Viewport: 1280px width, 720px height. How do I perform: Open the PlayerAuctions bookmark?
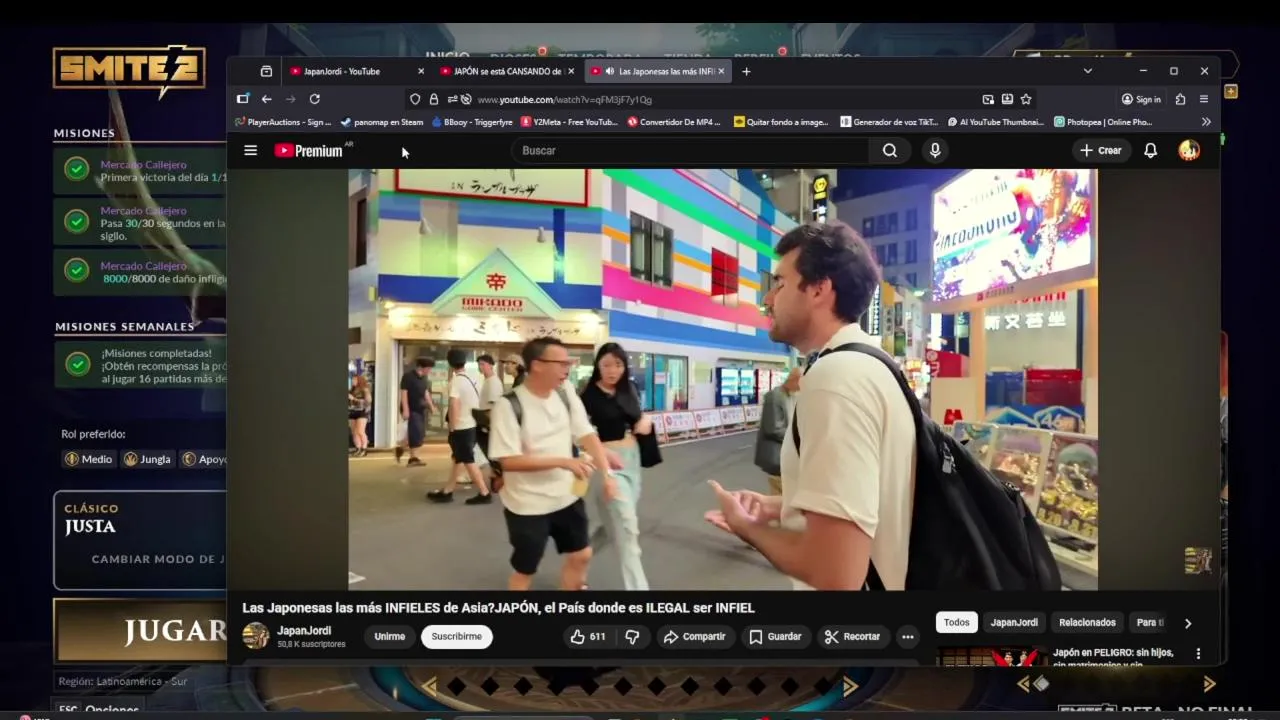(283, 122)
